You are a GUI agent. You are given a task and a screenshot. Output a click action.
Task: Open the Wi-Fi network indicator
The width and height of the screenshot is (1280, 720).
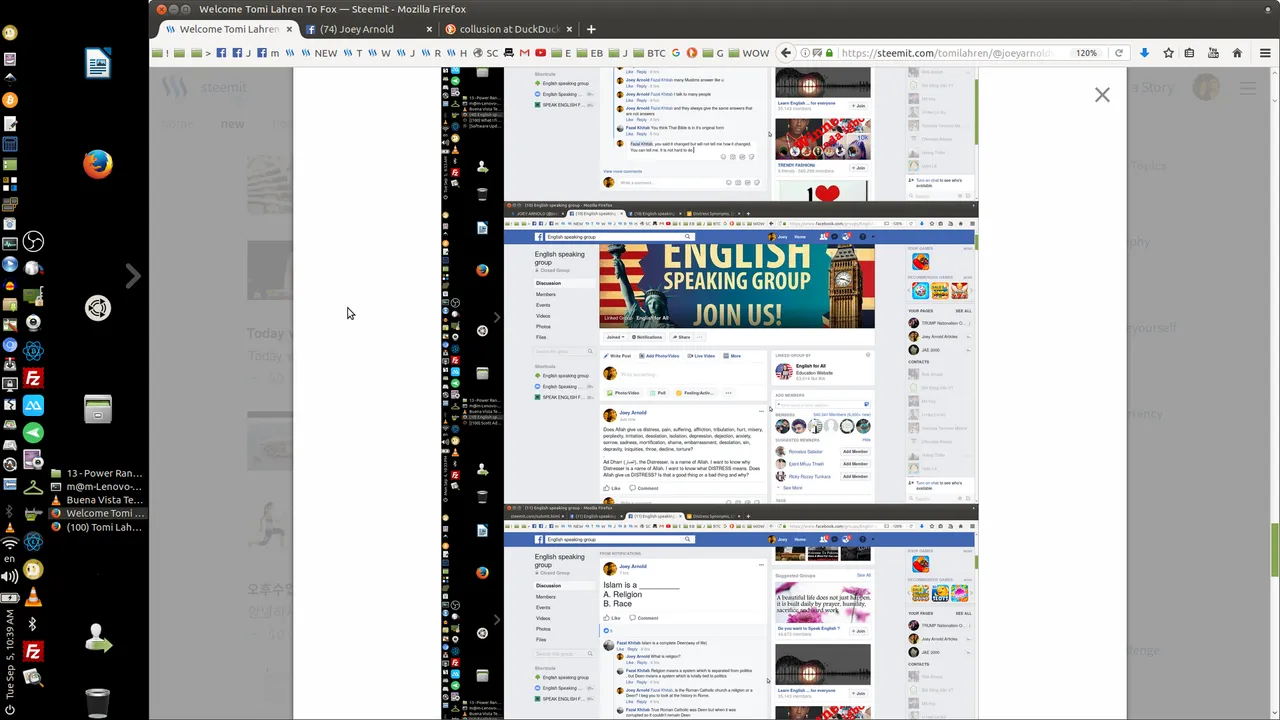(x=10, y=544)
